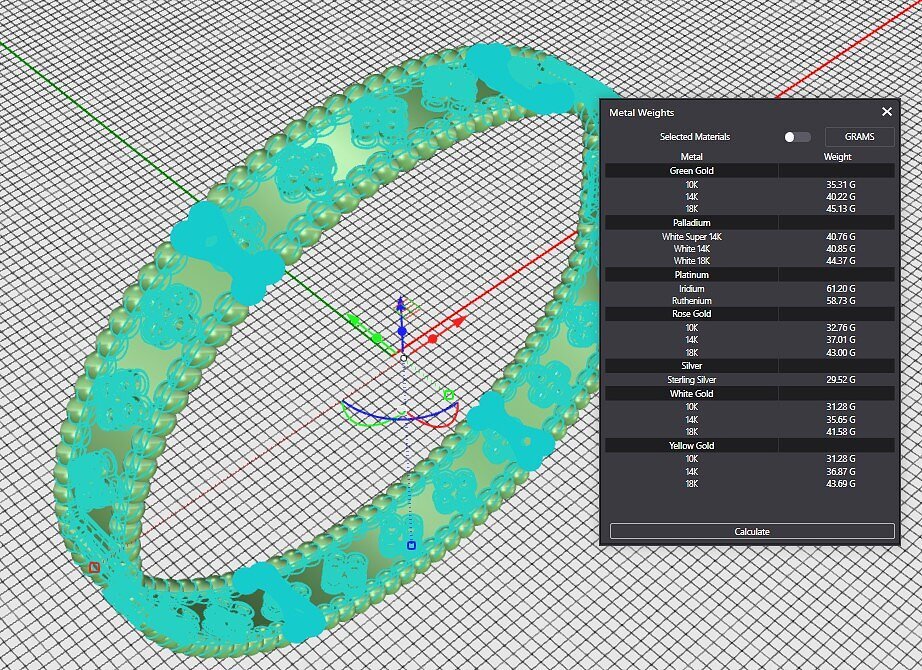Click the Platinum group header row
The height and width of the screenshot is (670, 922).
691,274
